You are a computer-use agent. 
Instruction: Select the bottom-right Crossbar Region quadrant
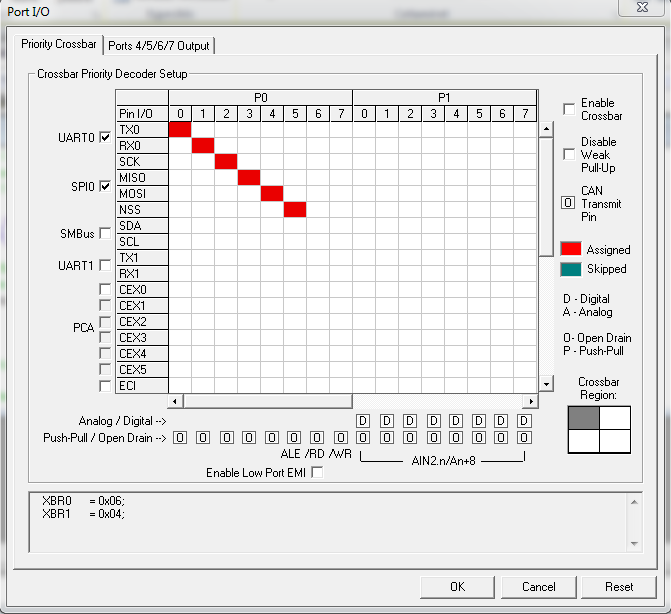point(615,441)
